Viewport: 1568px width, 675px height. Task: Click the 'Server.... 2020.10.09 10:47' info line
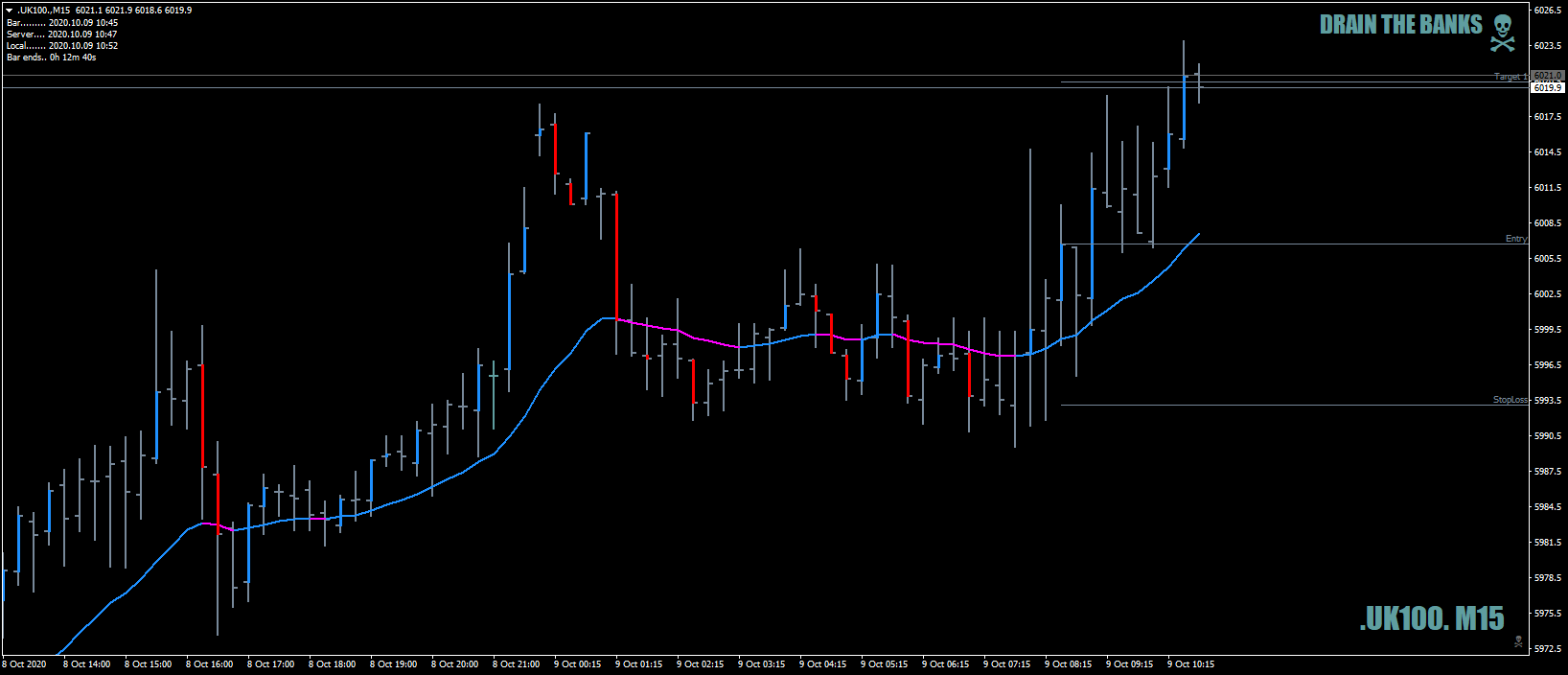[61, 34]
